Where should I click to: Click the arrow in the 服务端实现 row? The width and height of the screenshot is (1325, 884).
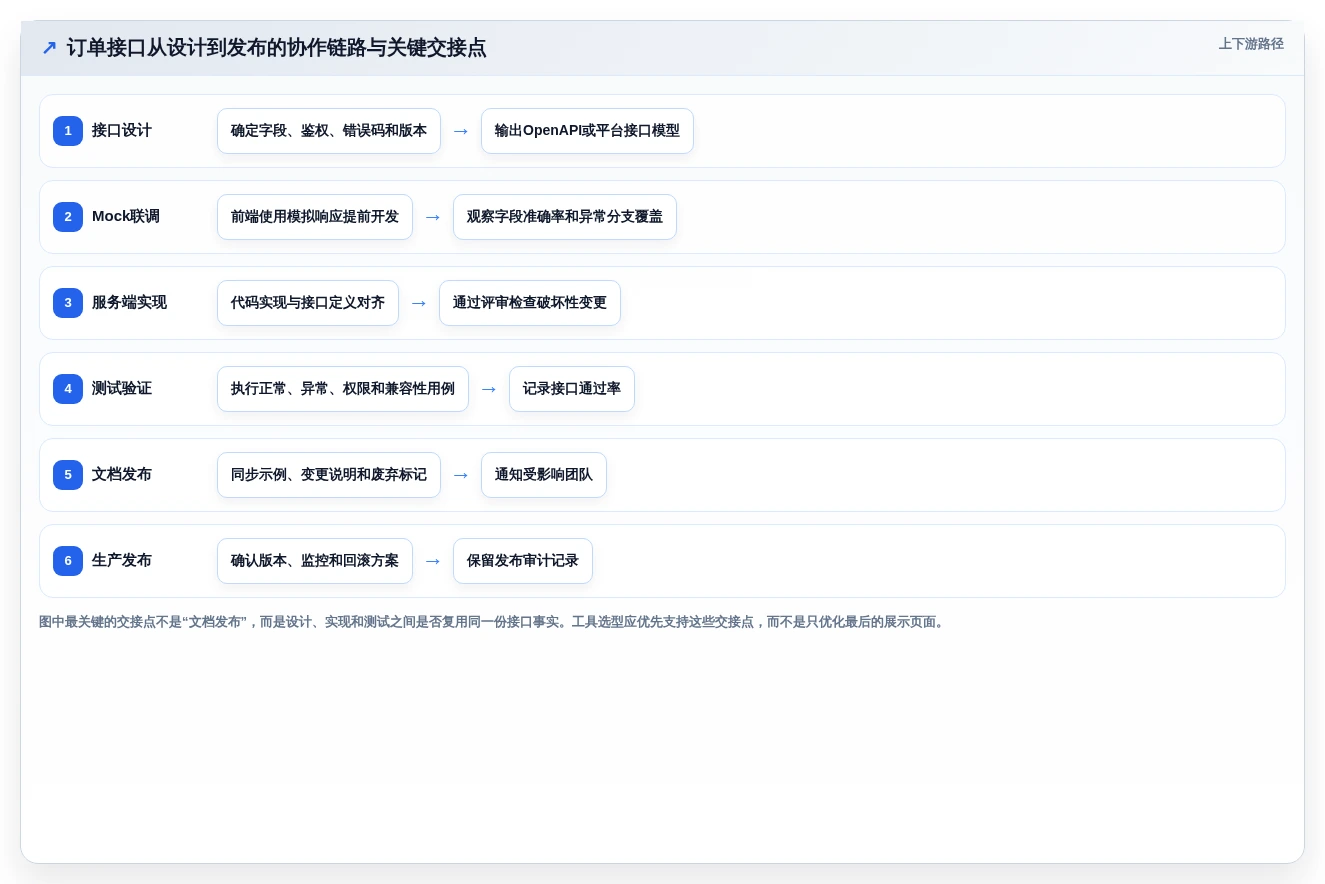pos(419,303)
